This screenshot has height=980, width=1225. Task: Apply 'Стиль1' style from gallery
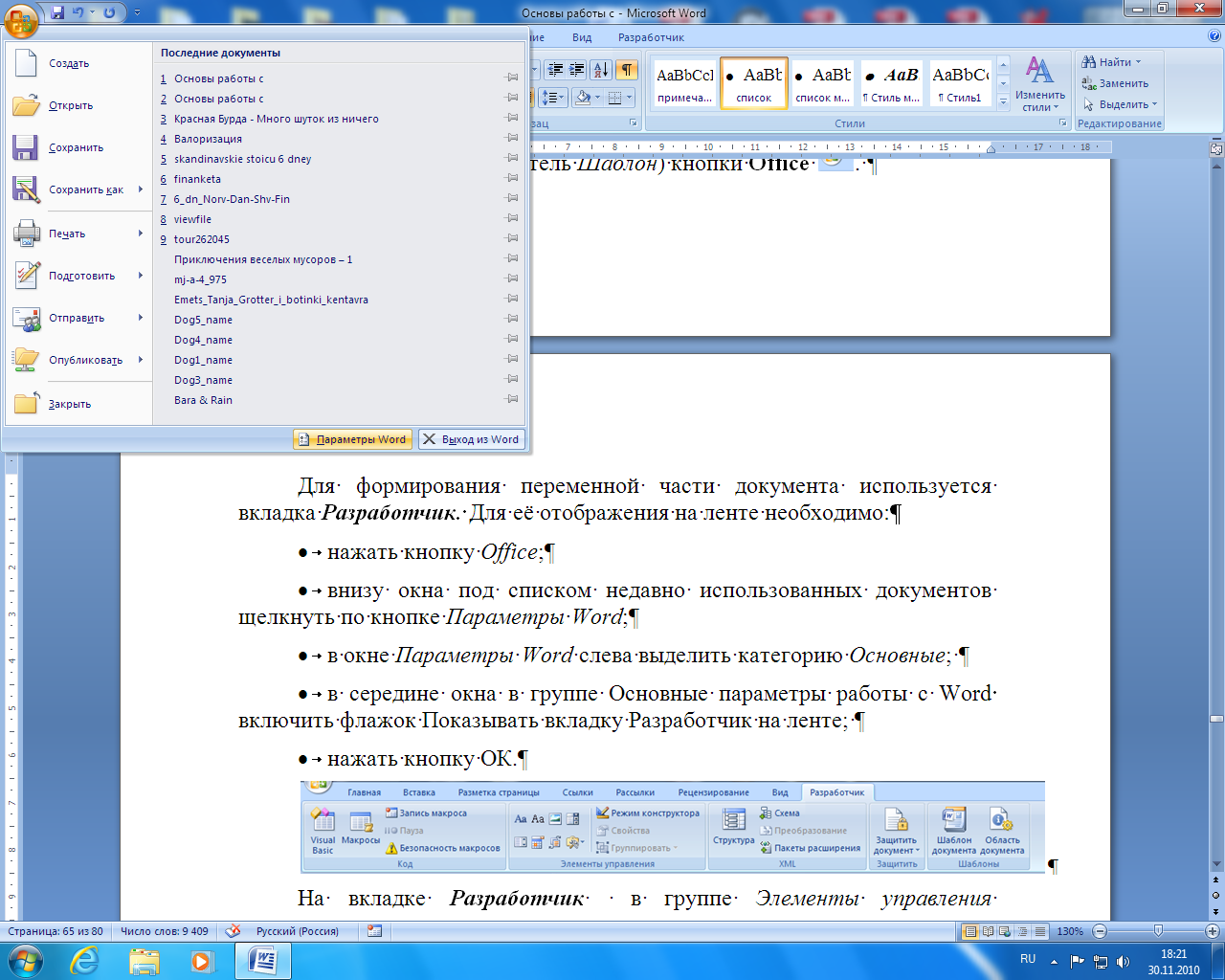point(961,82)
